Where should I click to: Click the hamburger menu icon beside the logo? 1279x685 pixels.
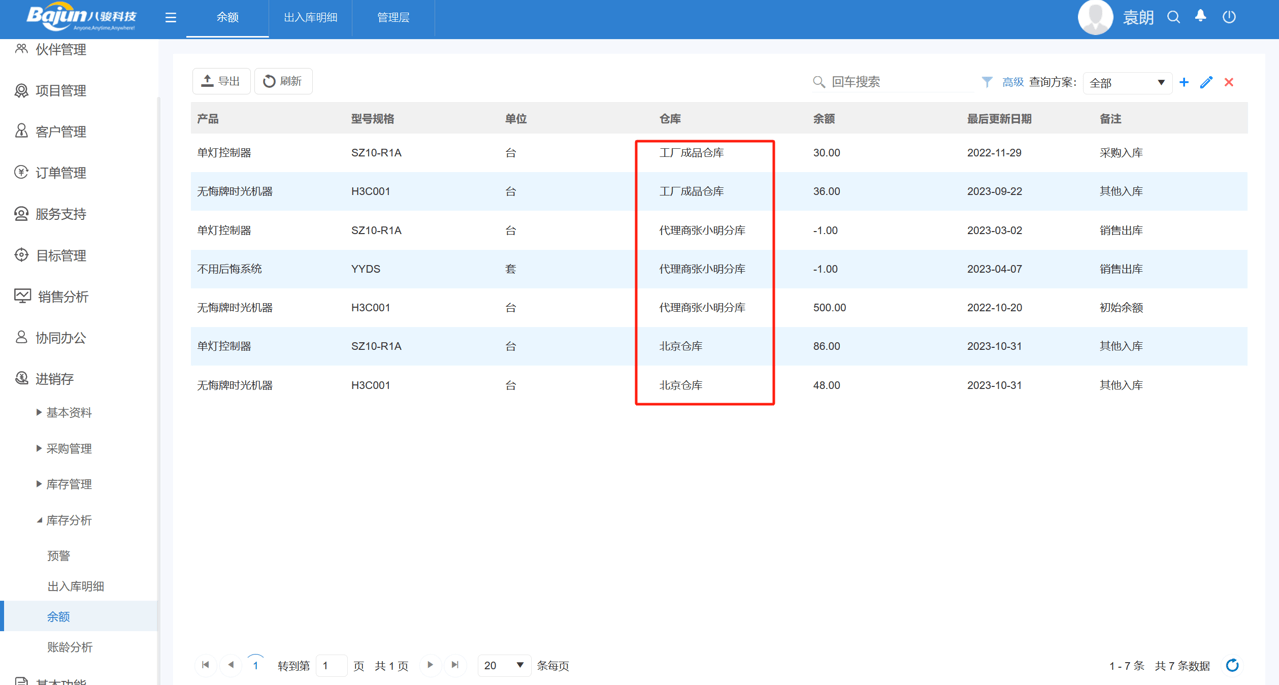pos(170,17)
